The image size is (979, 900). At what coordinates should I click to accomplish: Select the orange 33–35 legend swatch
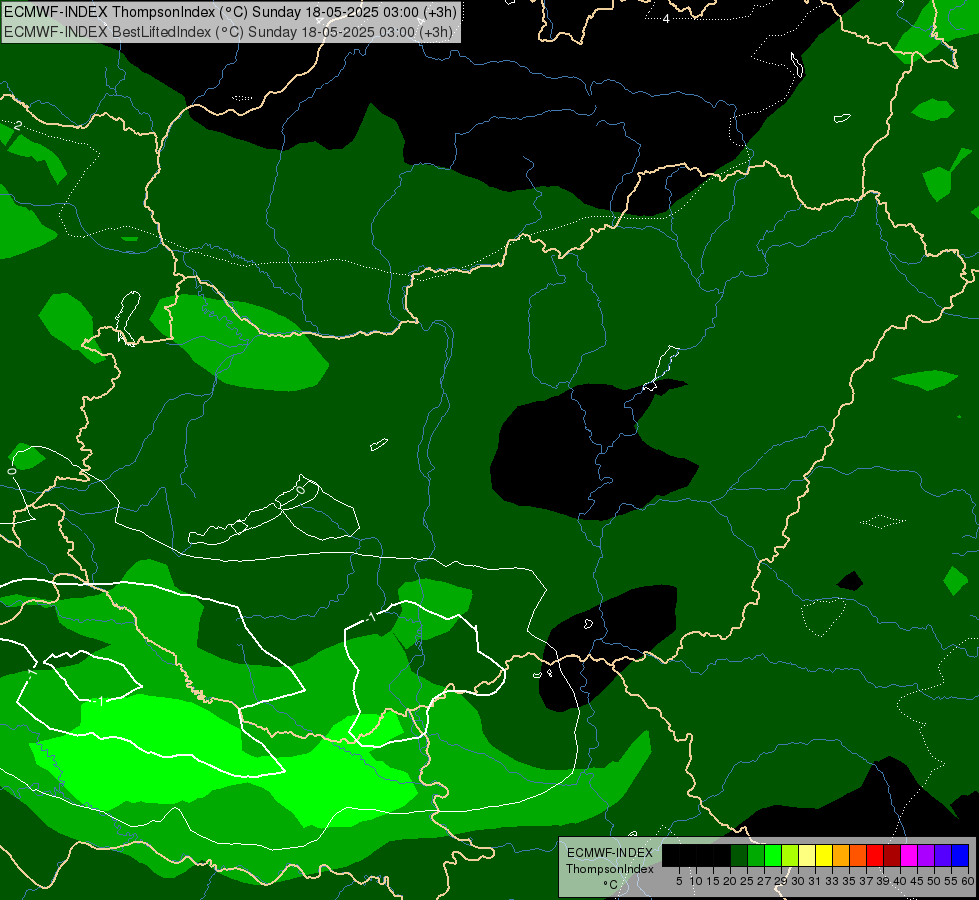[840, 856]
